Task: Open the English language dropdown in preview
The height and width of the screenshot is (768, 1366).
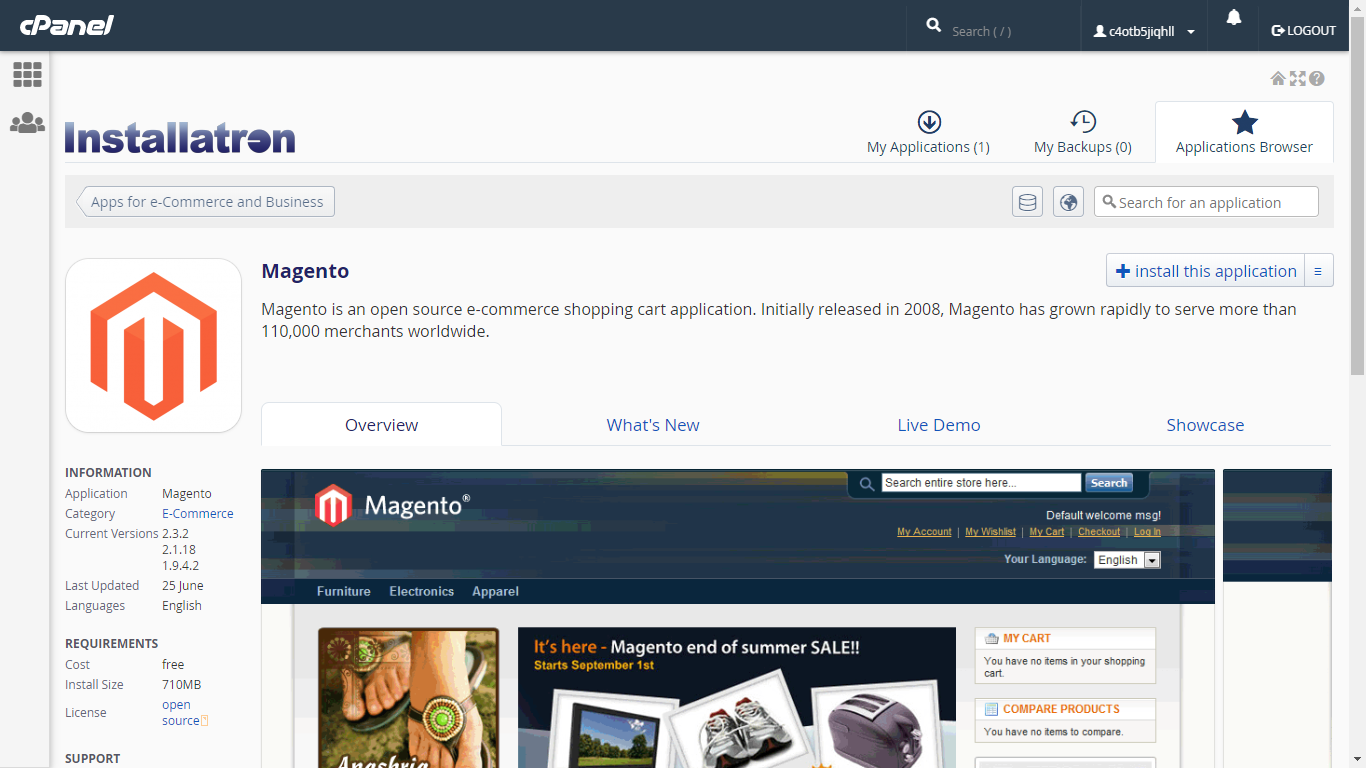Action: pos(1127,560)
